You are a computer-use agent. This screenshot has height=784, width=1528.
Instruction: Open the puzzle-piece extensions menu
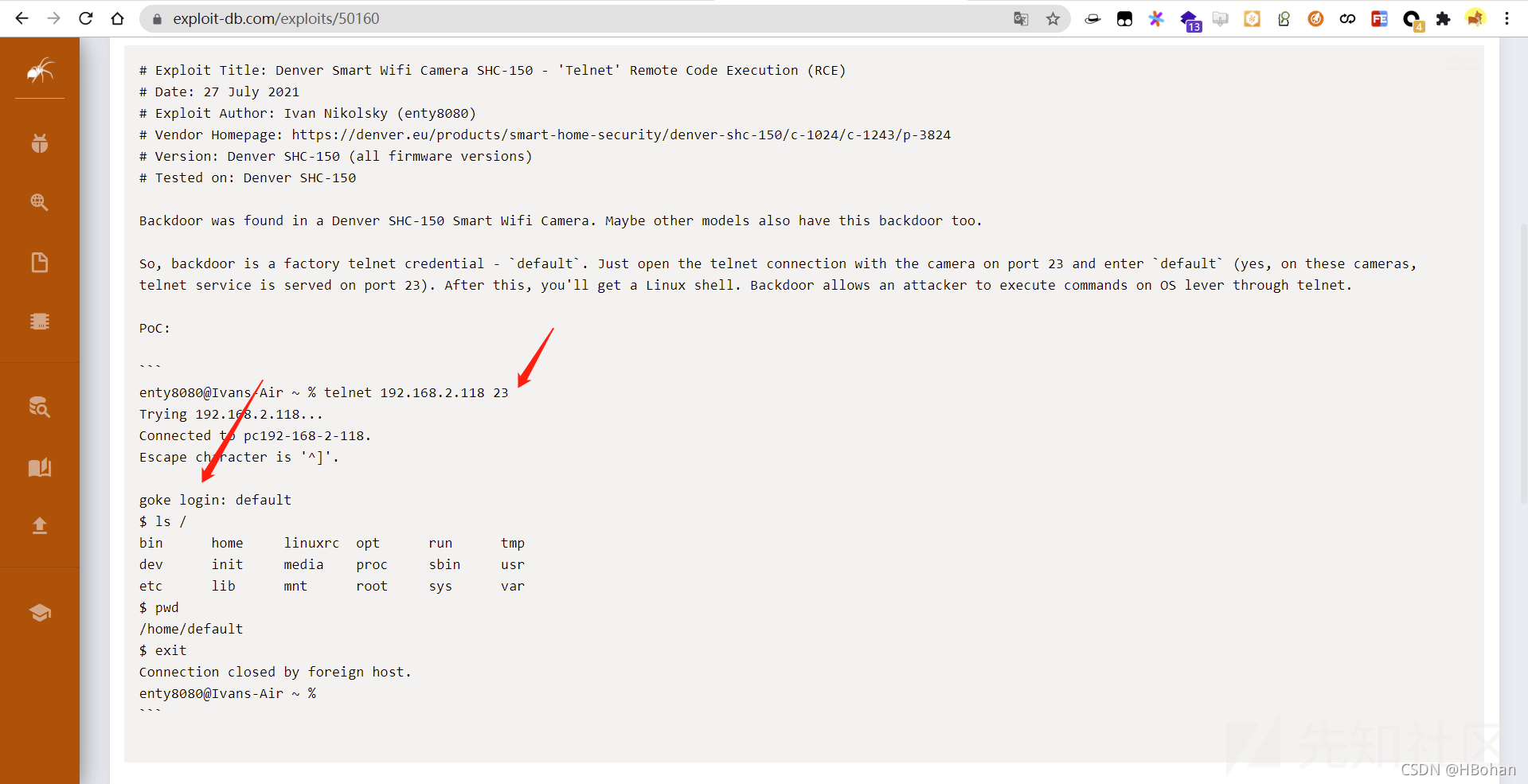click(x=1443, y=18)
